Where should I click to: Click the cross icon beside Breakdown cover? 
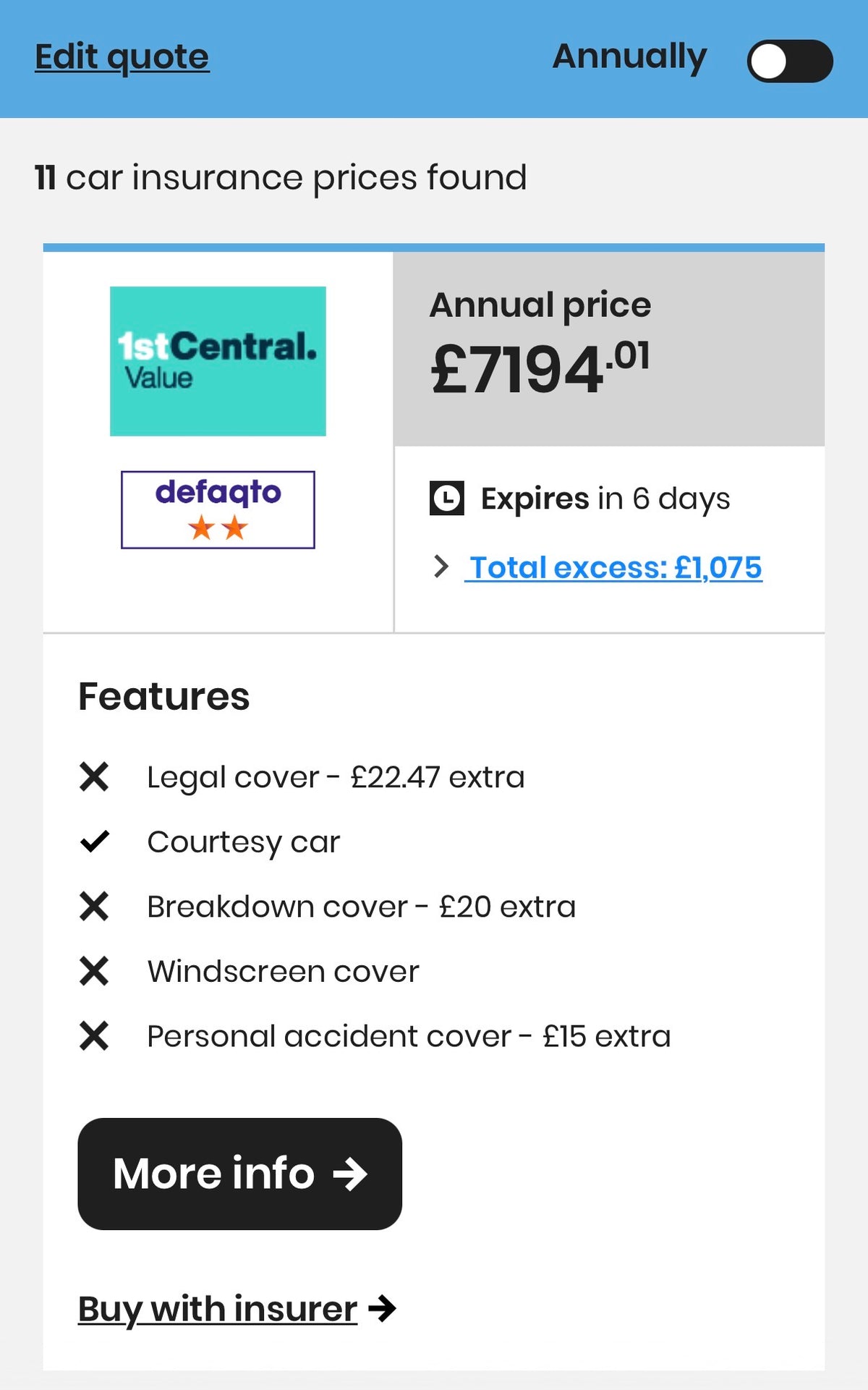pos(94,907)
